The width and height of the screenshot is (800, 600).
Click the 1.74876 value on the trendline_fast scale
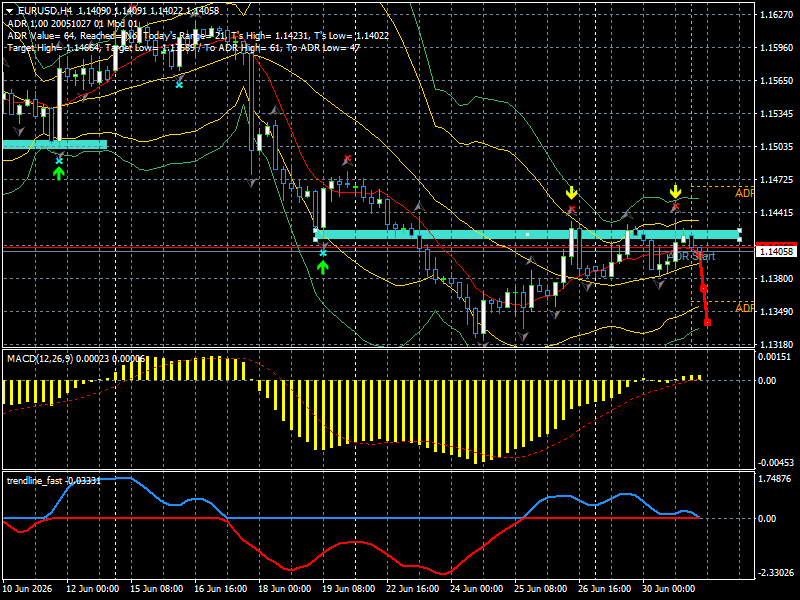pos(774,479)
